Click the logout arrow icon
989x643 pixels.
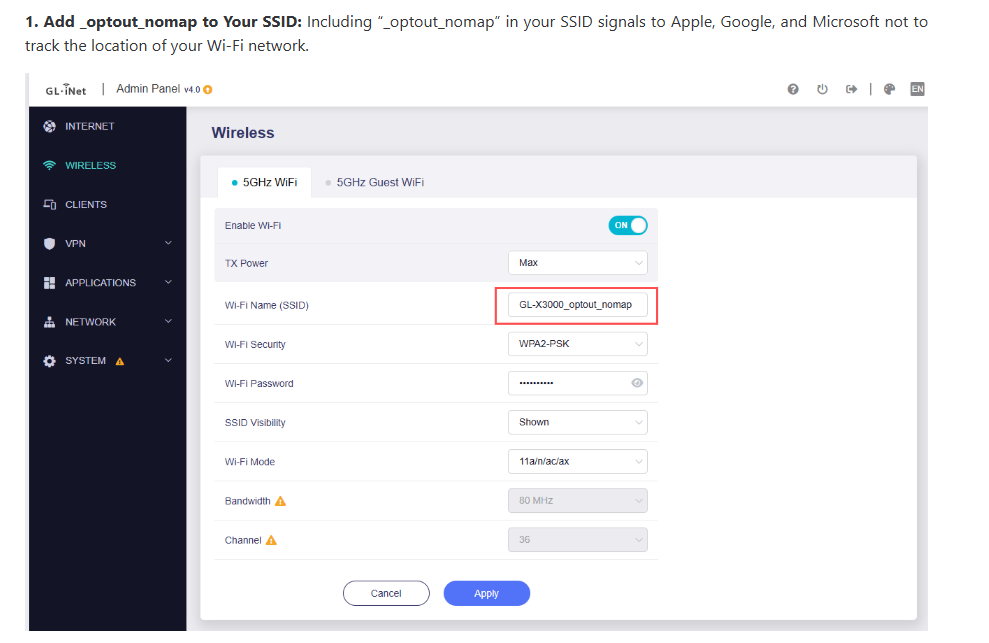point(851,89)
